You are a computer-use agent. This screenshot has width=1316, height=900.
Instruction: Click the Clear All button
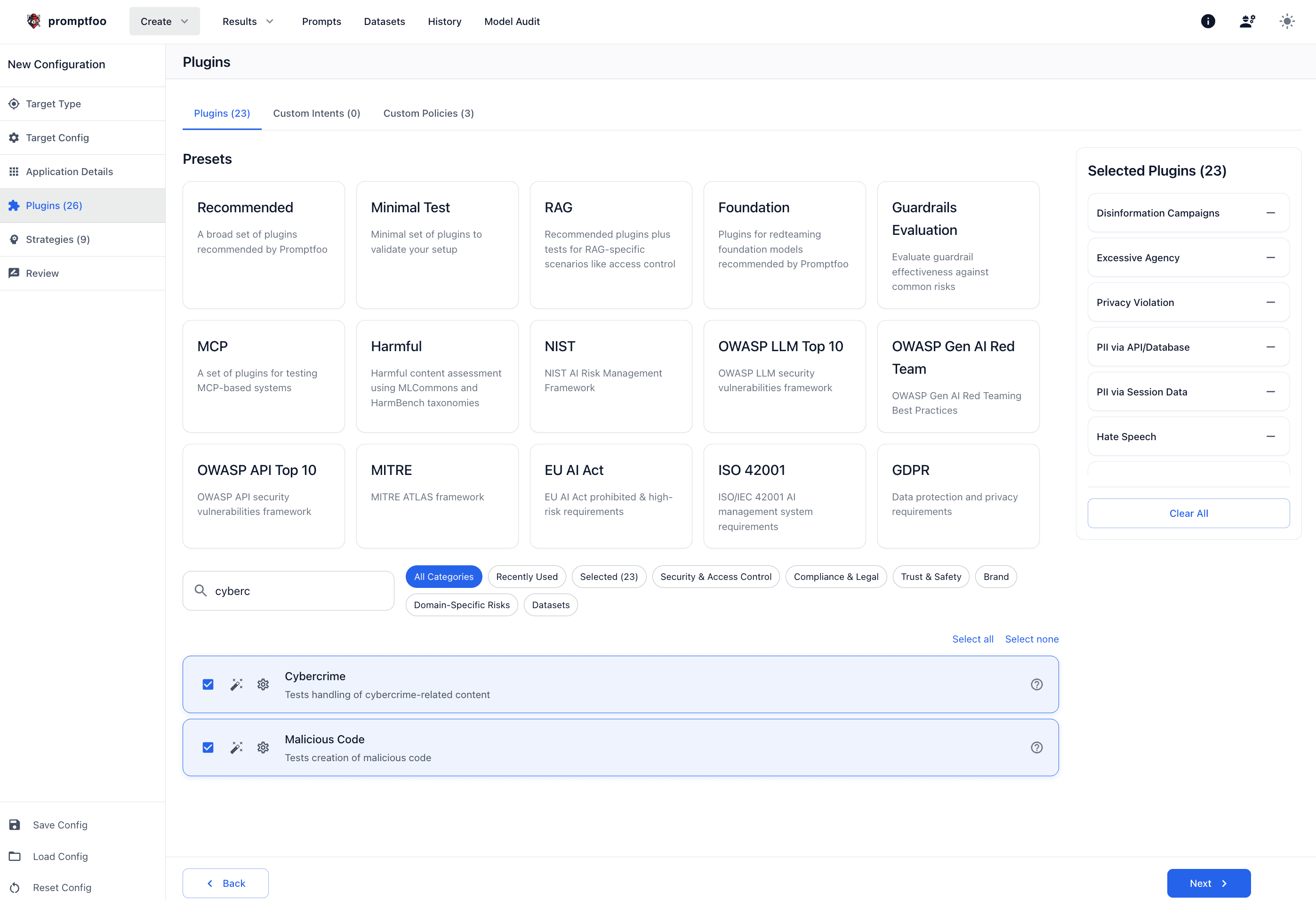point(1188,513)
